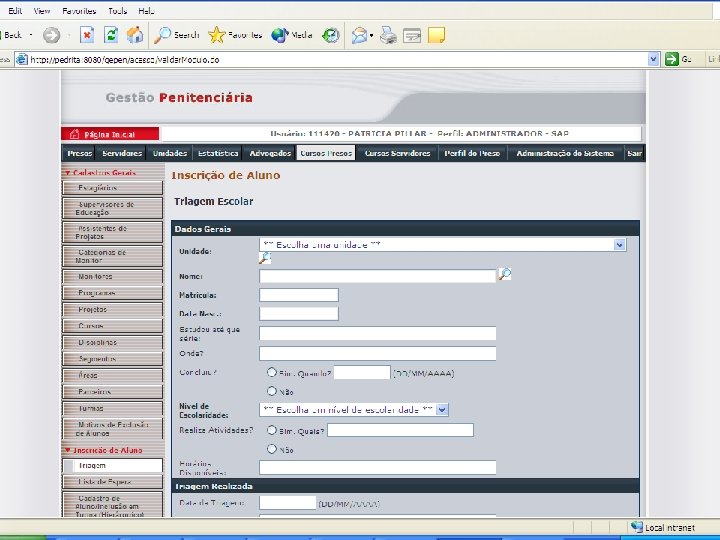Open the Mail envelope icon

pos(359,35)
